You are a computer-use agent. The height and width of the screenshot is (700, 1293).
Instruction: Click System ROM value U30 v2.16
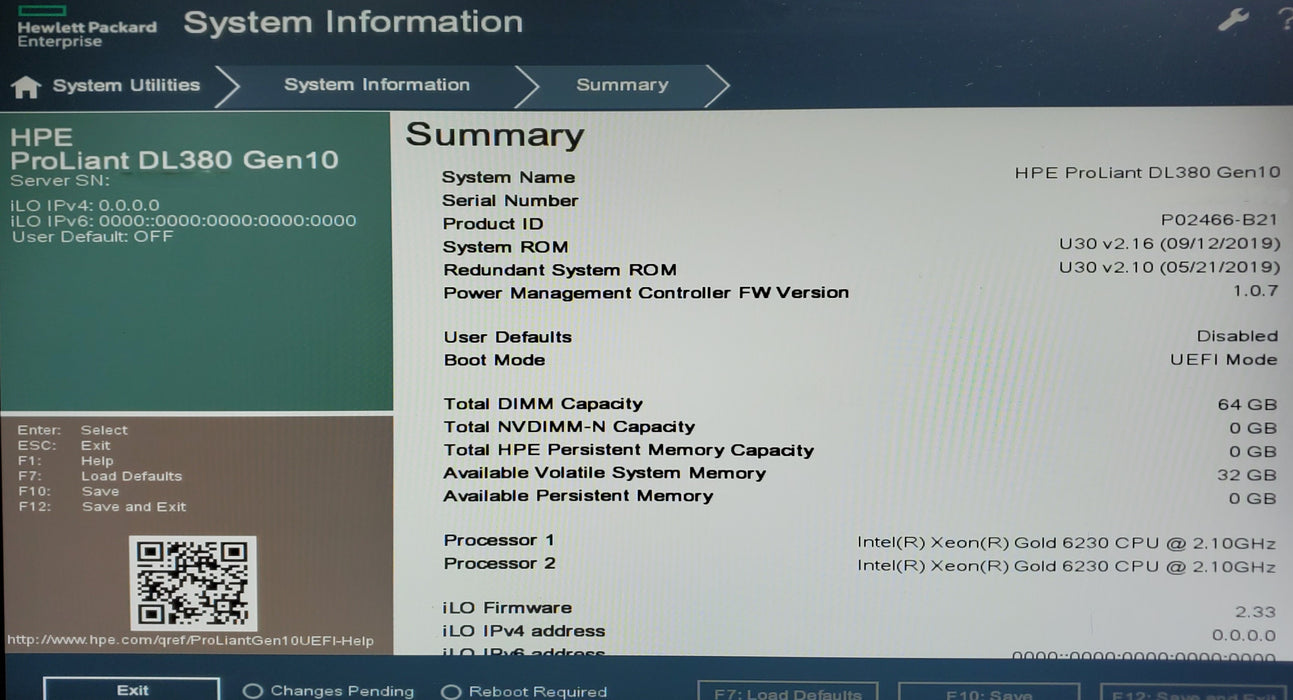[x=1169, y=243]
